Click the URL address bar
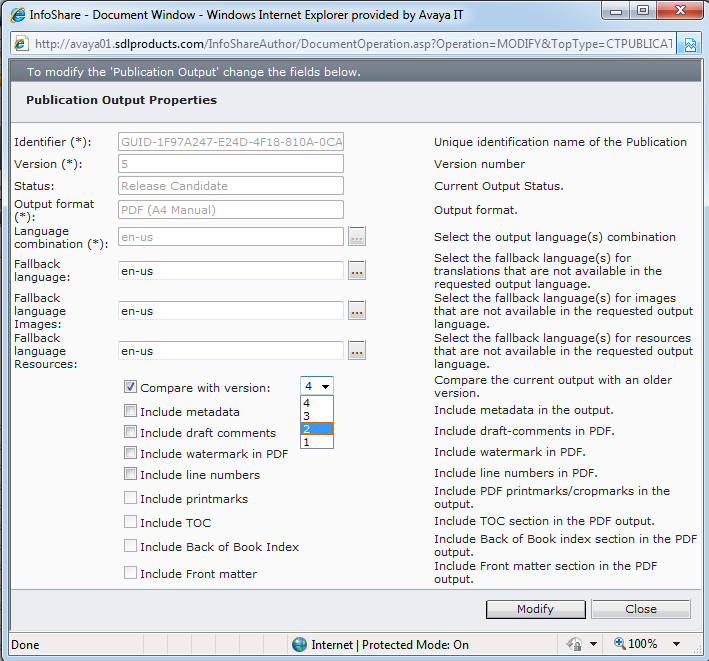709x661 pixels. pos(353,44)
